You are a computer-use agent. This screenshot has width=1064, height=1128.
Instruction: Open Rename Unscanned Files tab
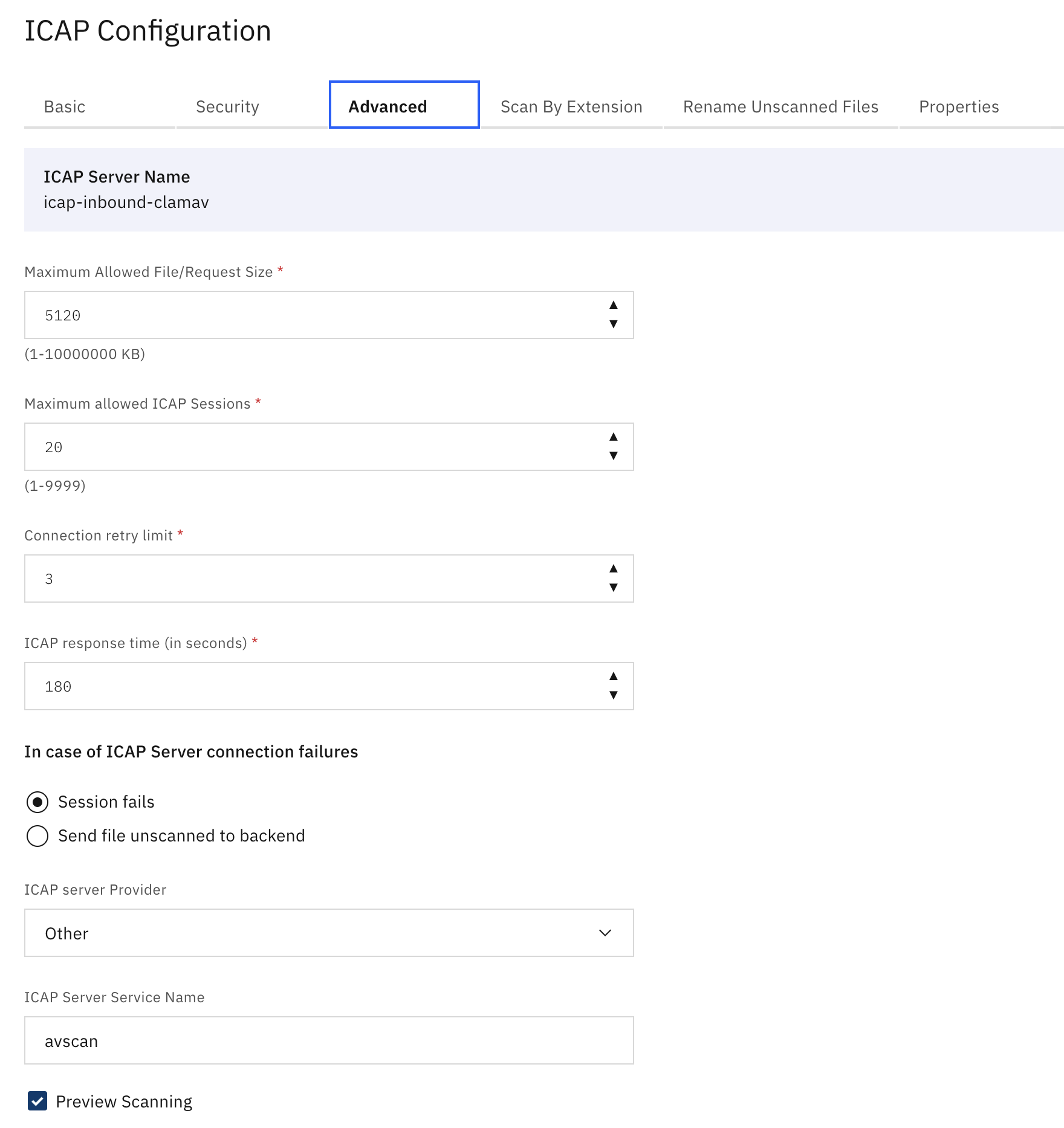point(780,107)
